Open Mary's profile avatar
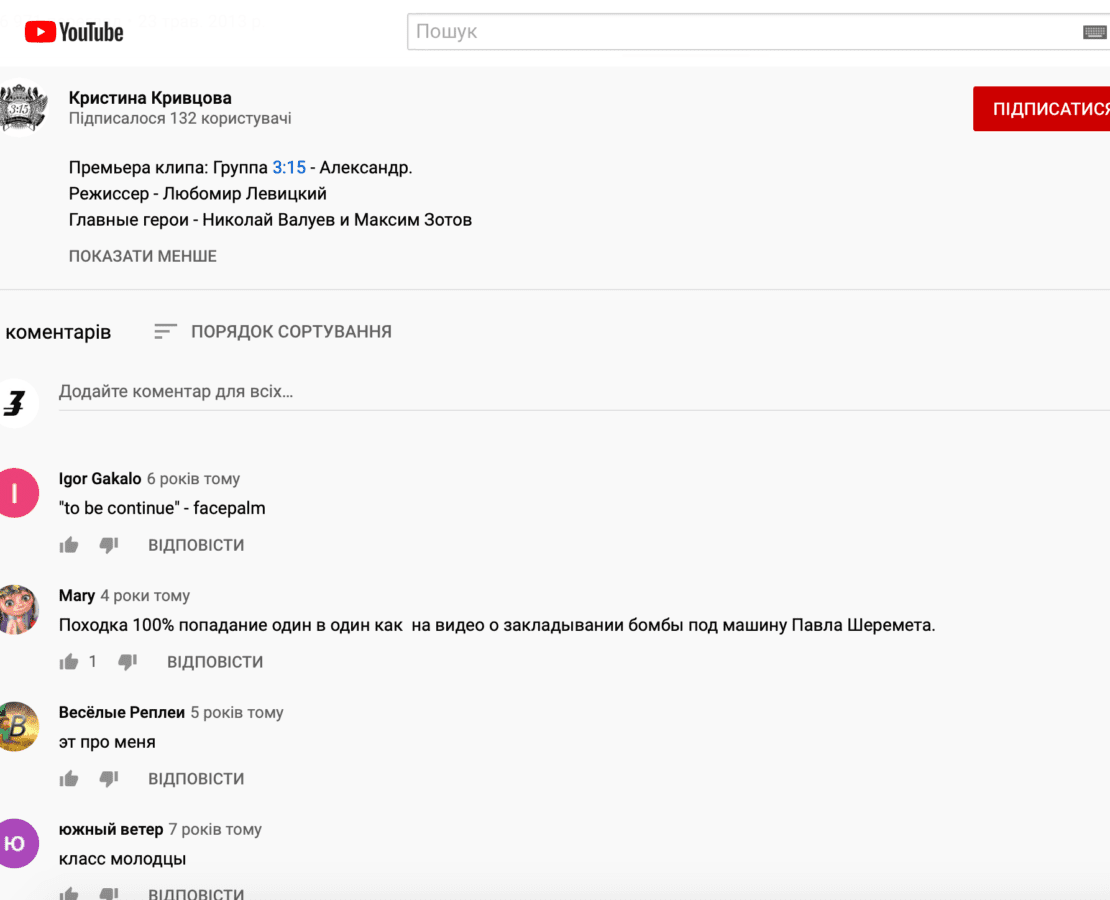 17,609
